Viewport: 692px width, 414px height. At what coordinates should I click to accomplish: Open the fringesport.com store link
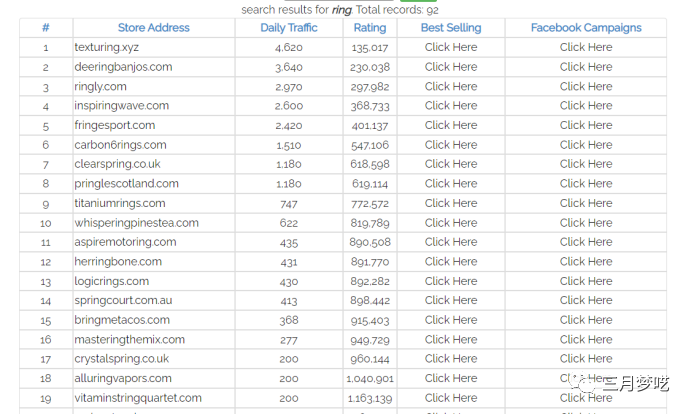tap(114, 125)
